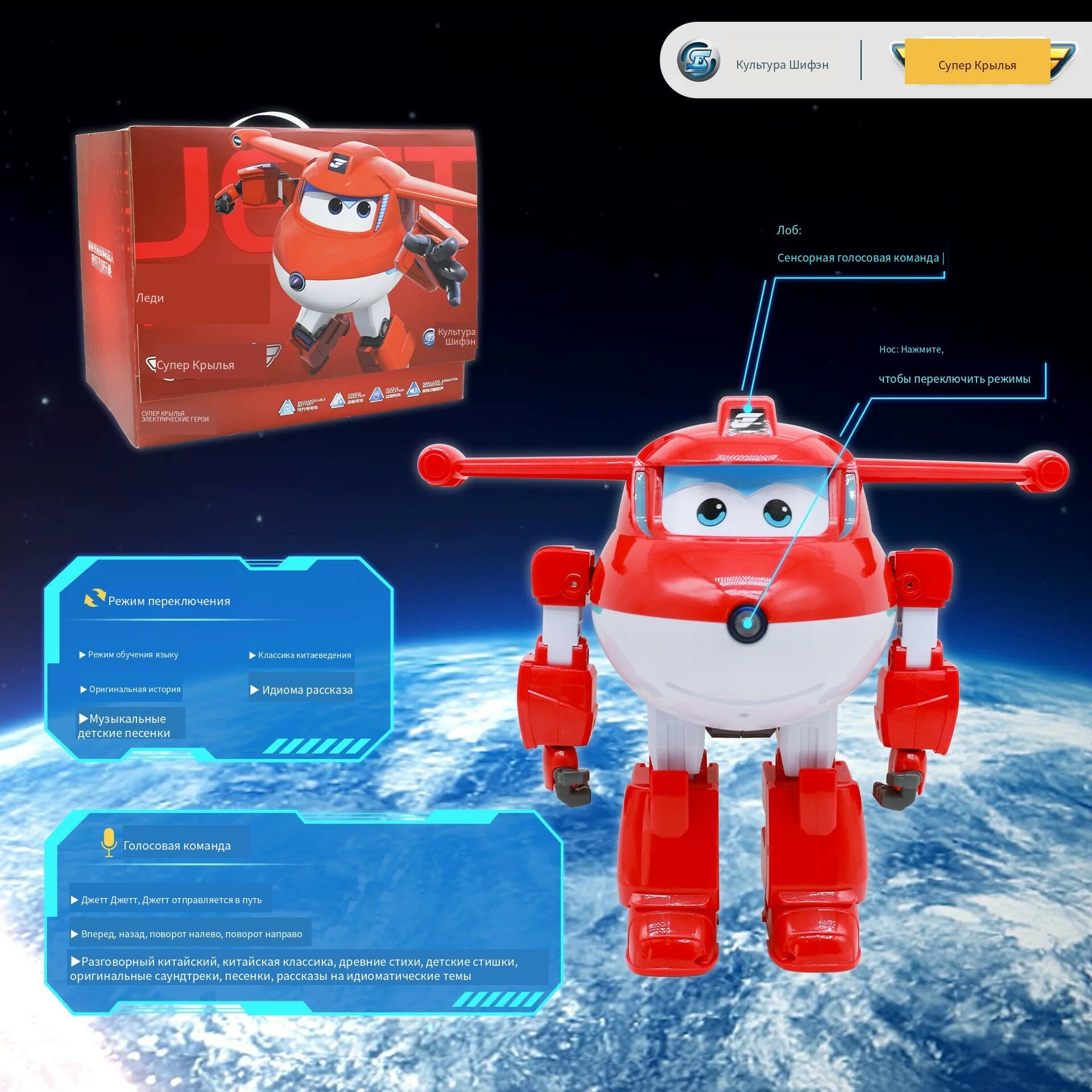Viewport: 1092px width, 1092px height.
Task: Click the Режим переключения heading
Action: [x=169, y=601]
